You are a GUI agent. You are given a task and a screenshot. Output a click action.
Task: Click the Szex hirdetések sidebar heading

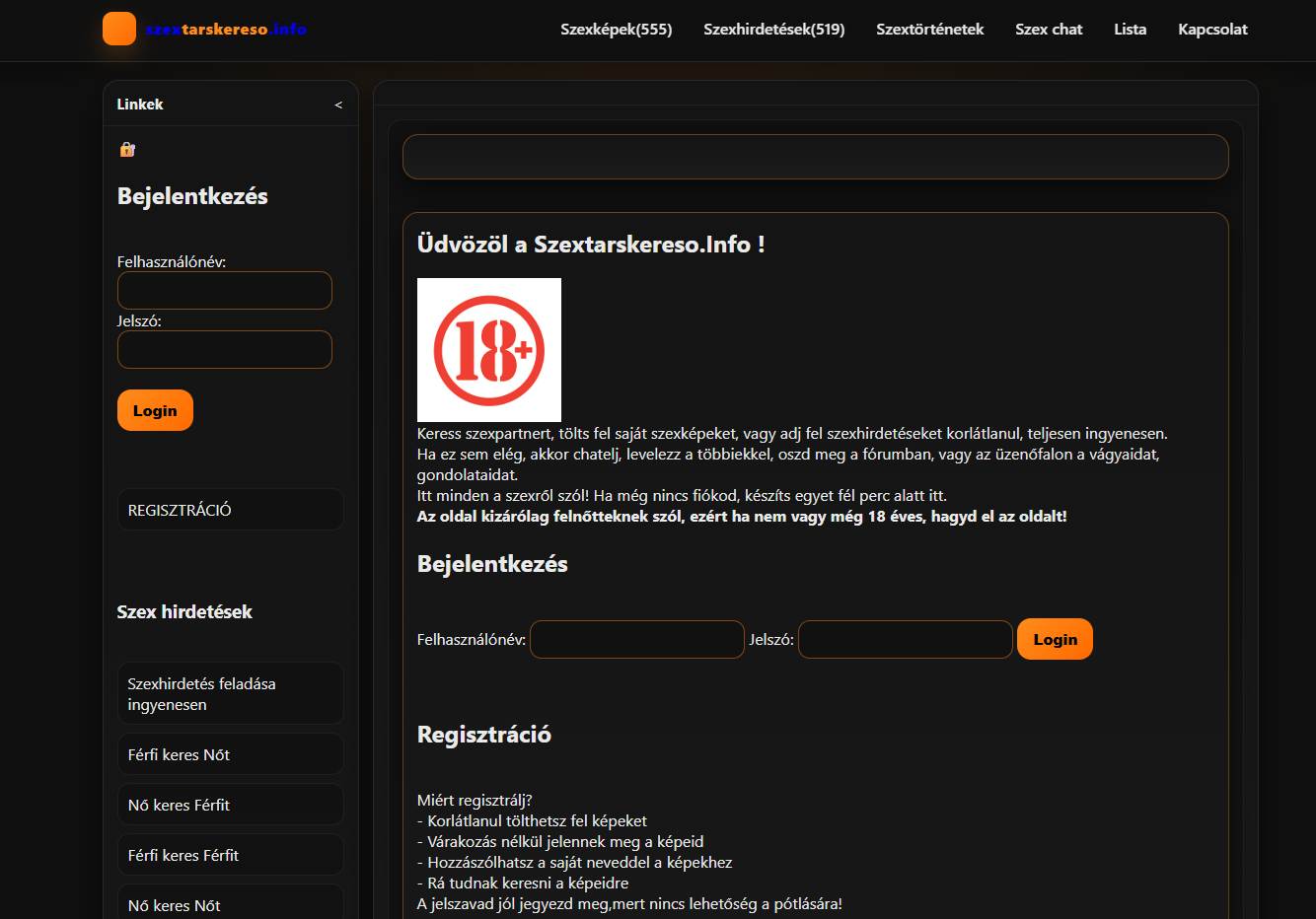pyautogui.click(x=184, y=611)
